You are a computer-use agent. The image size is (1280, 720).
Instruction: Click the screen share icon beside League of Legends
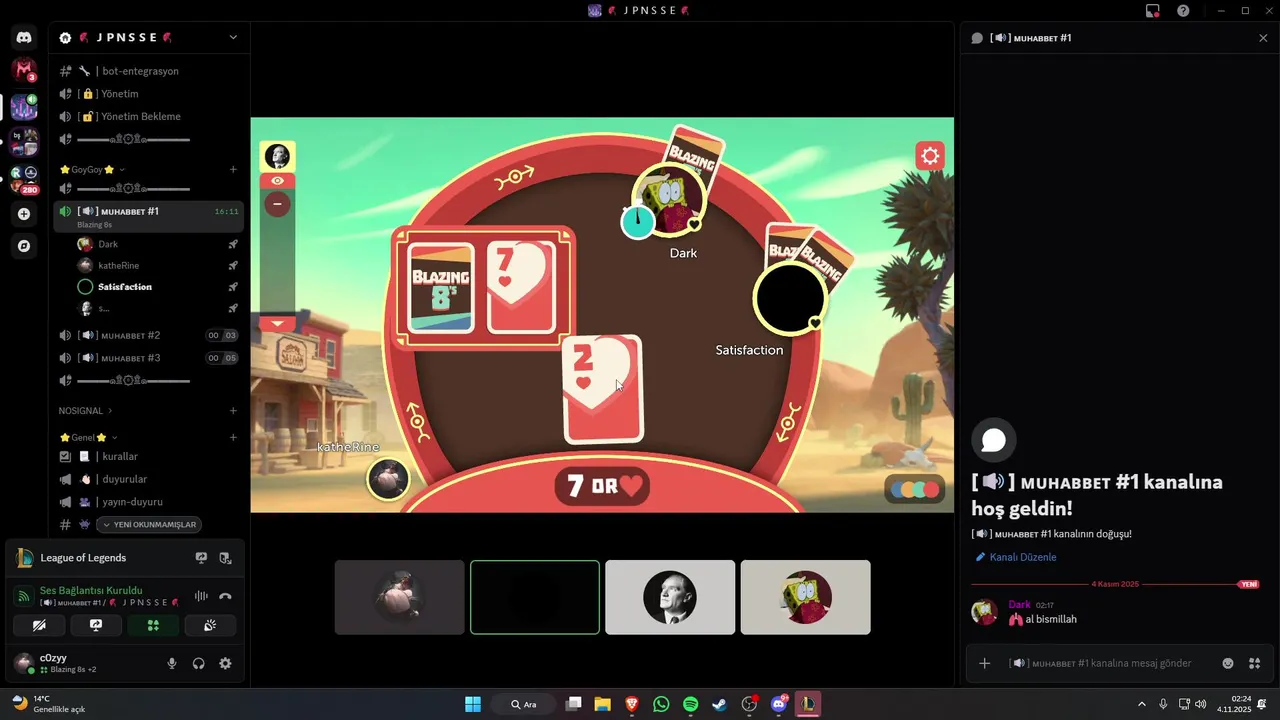[x=201, y=558]
